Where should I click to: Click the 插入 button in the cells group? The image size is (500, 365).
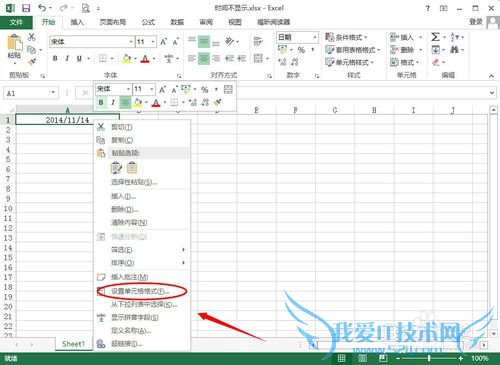[406, 37]
